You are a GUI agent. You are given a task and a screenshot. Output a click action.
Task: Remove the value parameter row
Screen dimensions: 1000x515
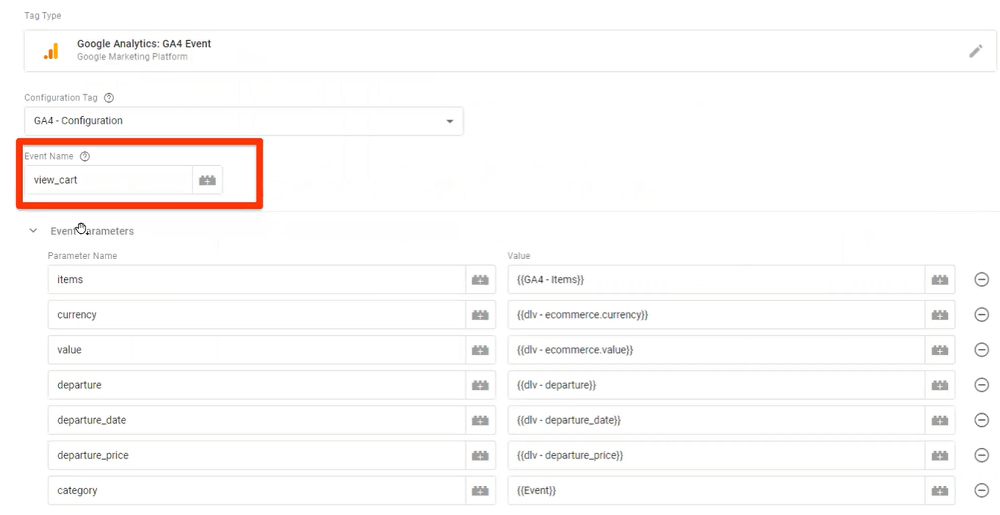coord(982,350)
